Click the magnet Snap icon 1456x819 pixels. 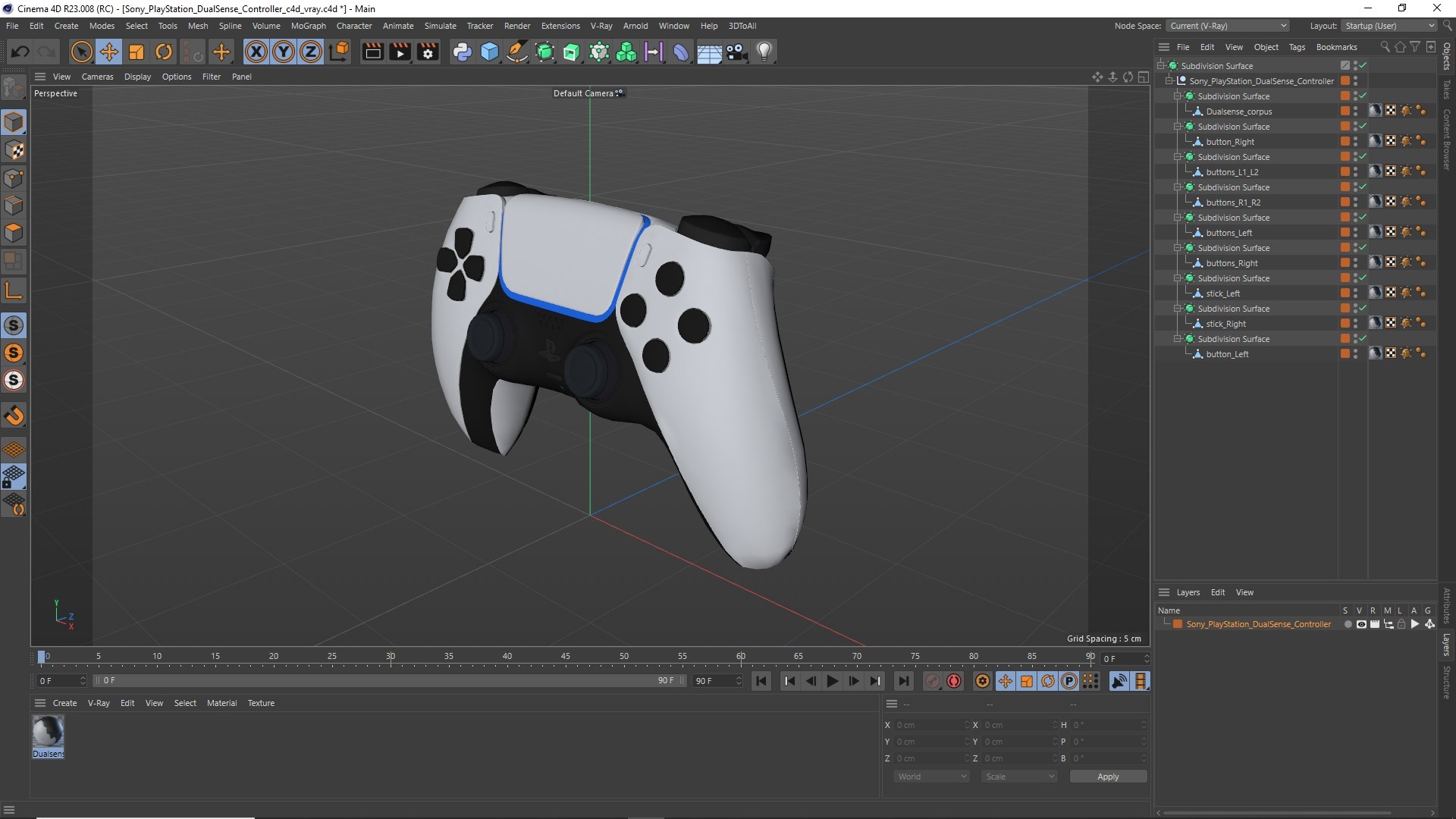click(14, 415)
